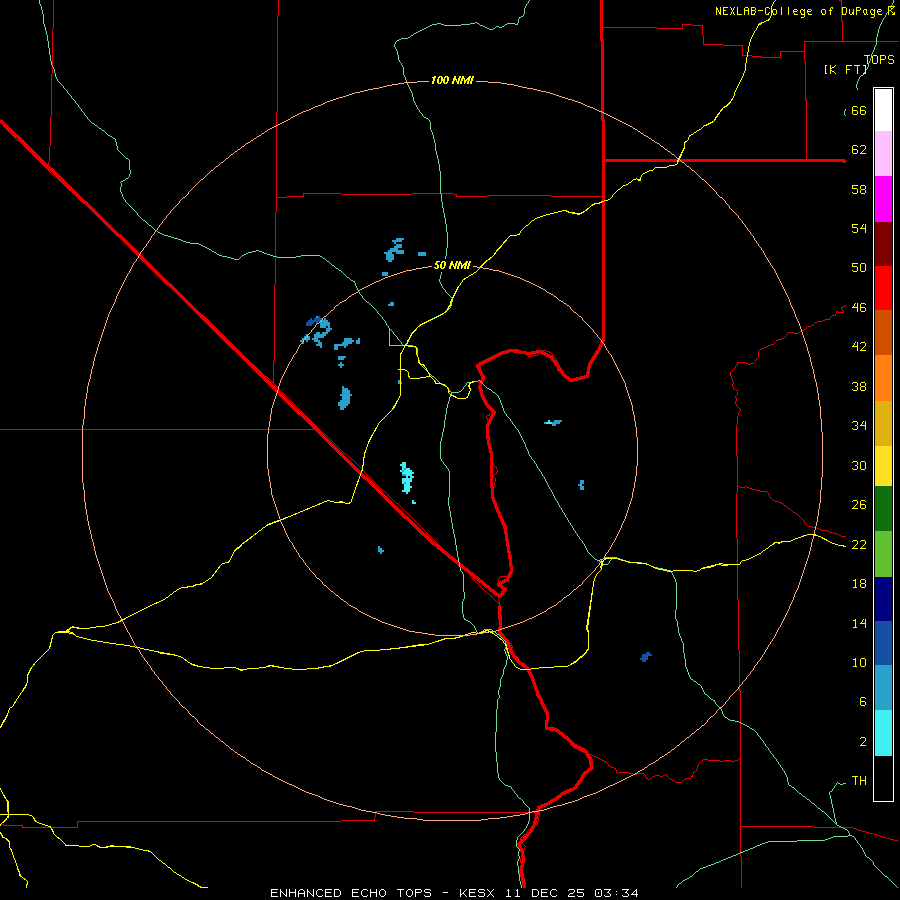The image size is (900, 900).
Task: Click the "50 NMI" range ring label
Action: (x=452, y=265)
